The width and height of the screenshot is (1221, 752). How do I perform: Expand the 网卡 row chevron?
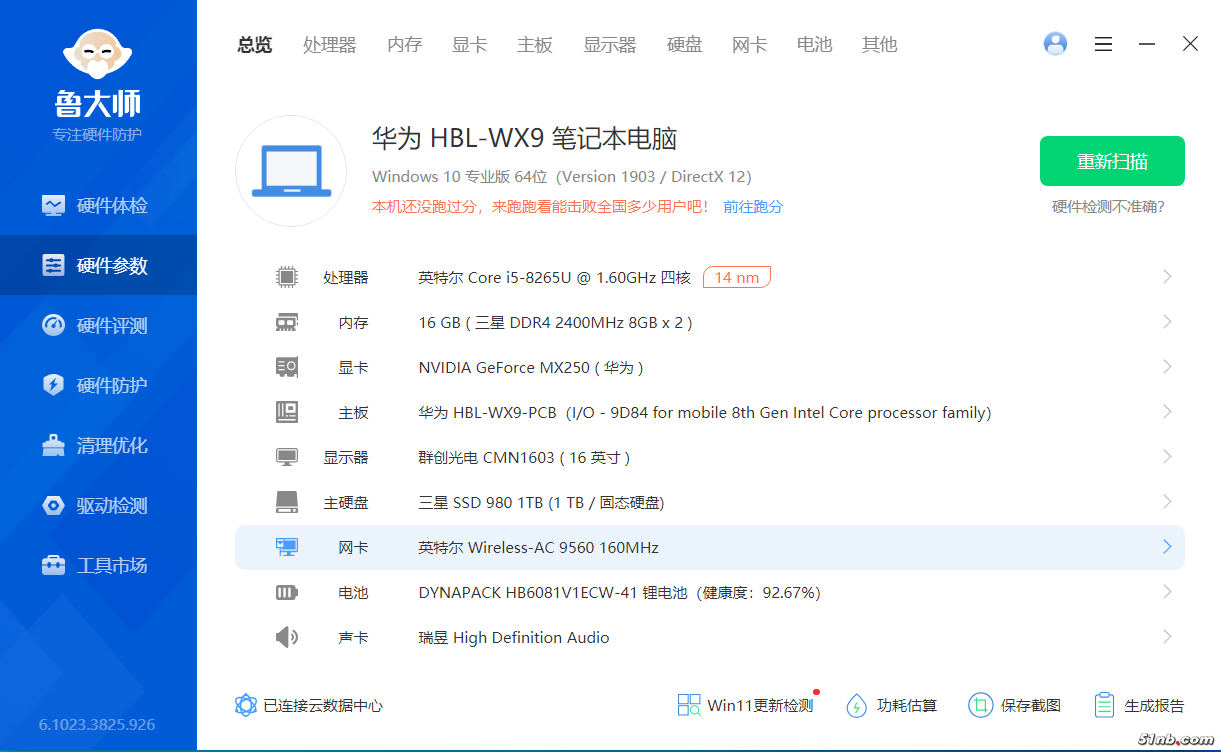click(x=1167, y=547)
